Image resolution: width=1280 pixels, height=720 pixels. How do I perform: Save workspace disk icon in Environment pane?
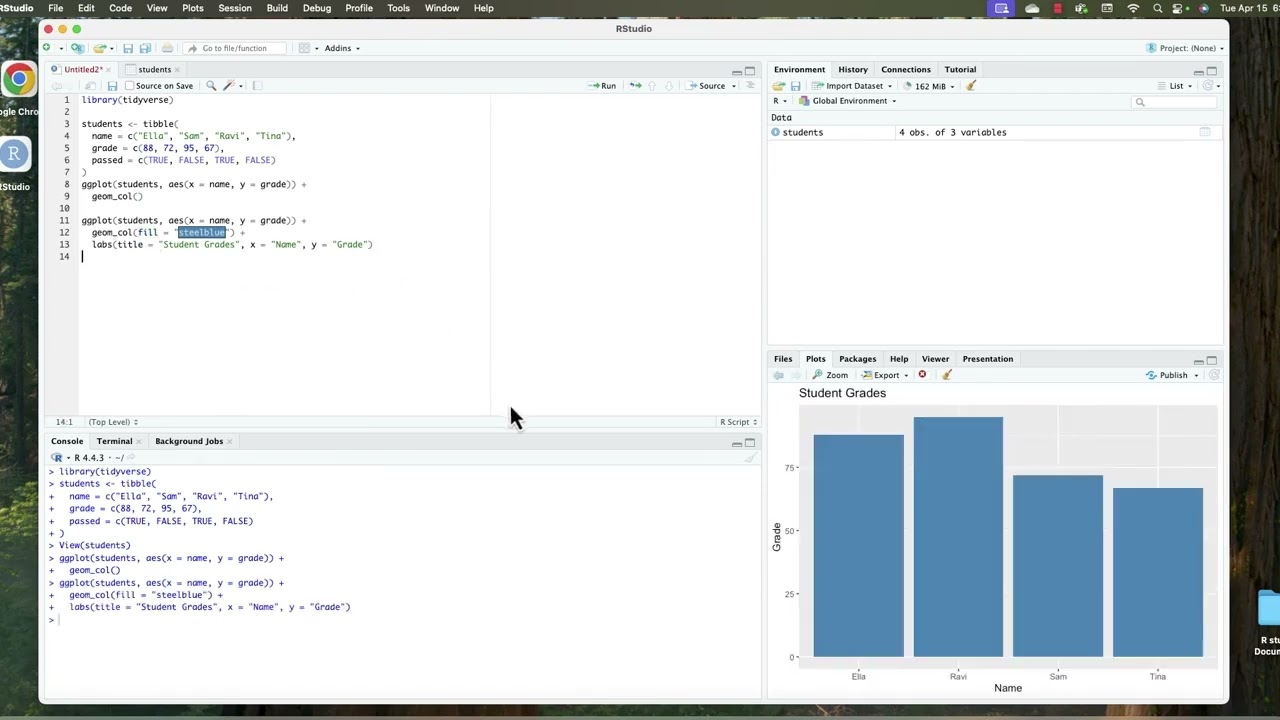coord(796,86)
